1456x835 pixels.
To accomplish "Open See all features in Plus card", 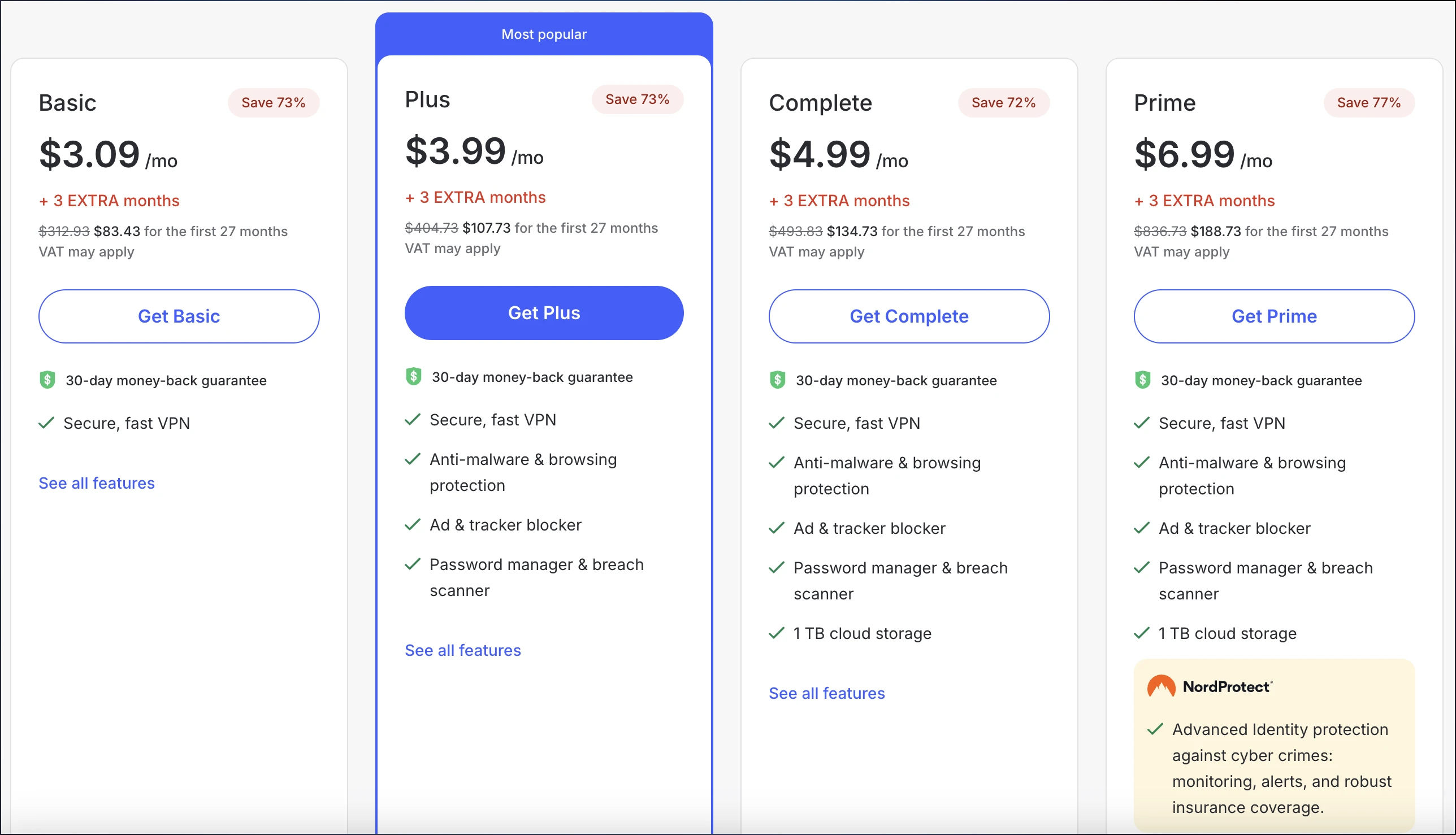I will (x=462, y=650).
